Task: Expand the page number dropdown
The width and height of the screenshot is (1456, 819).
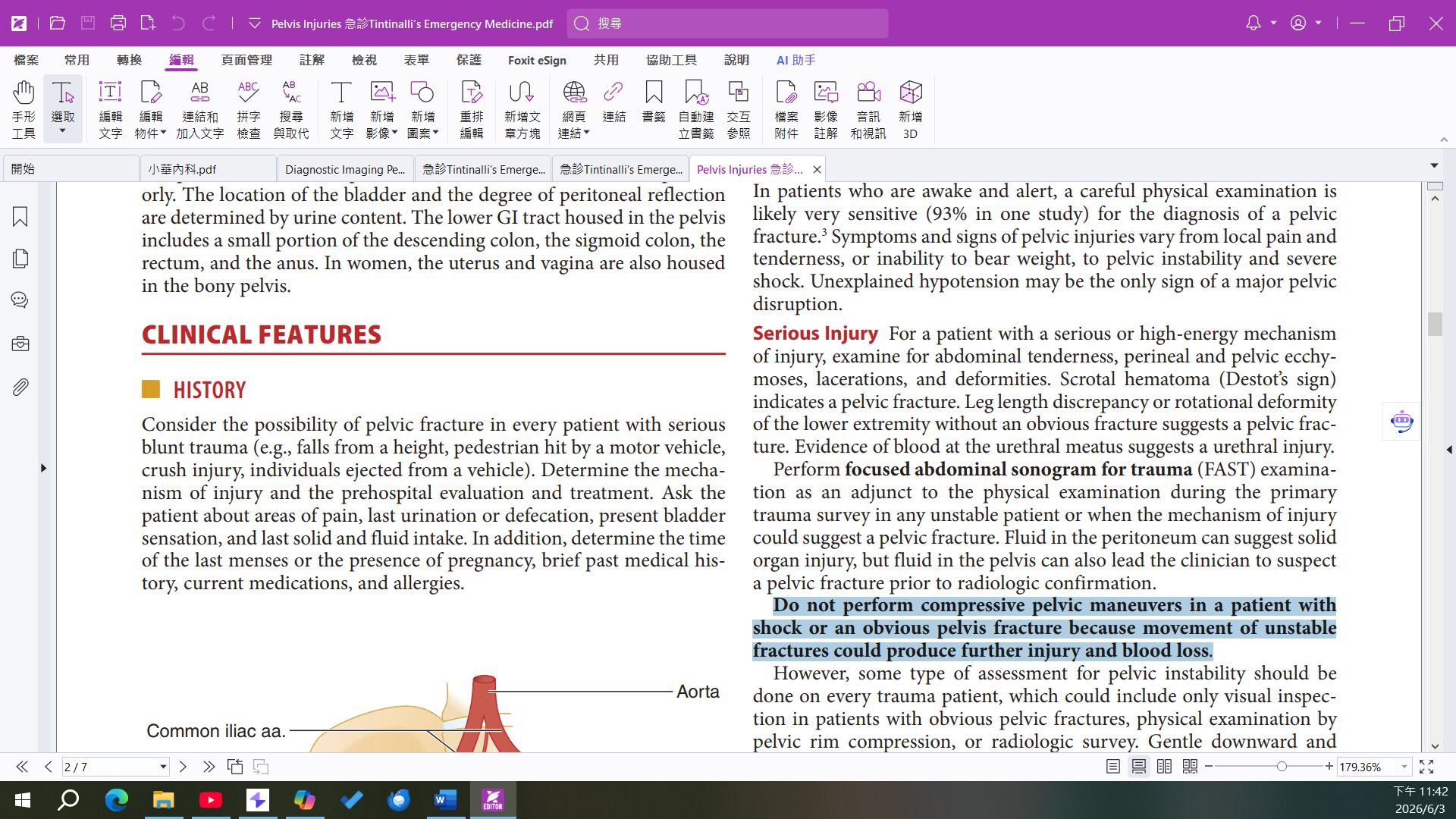Action: (163, 767)
